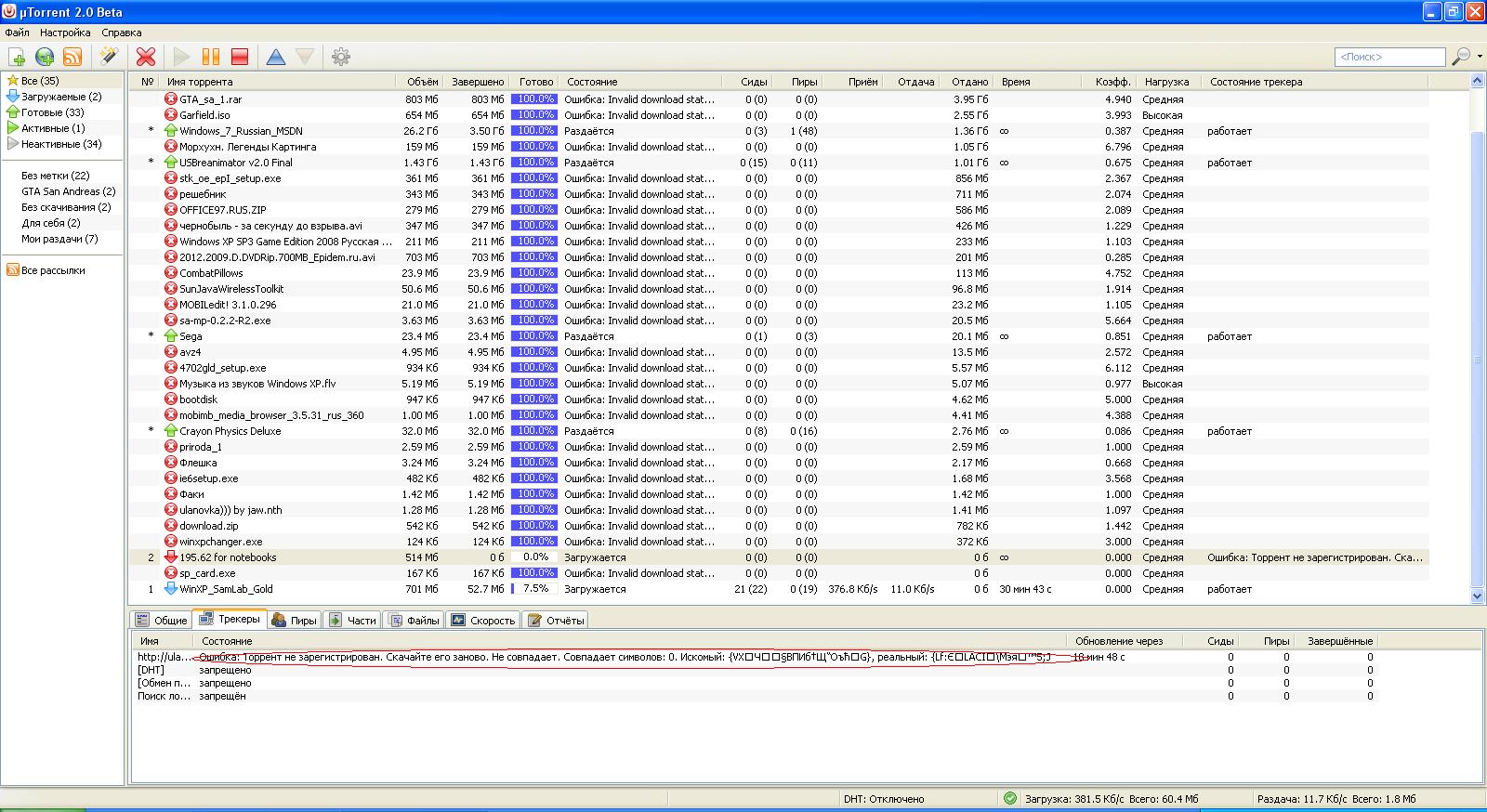Click inside the Поиск search field
This screenshot has width=1487, height=812.
(1389, 57)
